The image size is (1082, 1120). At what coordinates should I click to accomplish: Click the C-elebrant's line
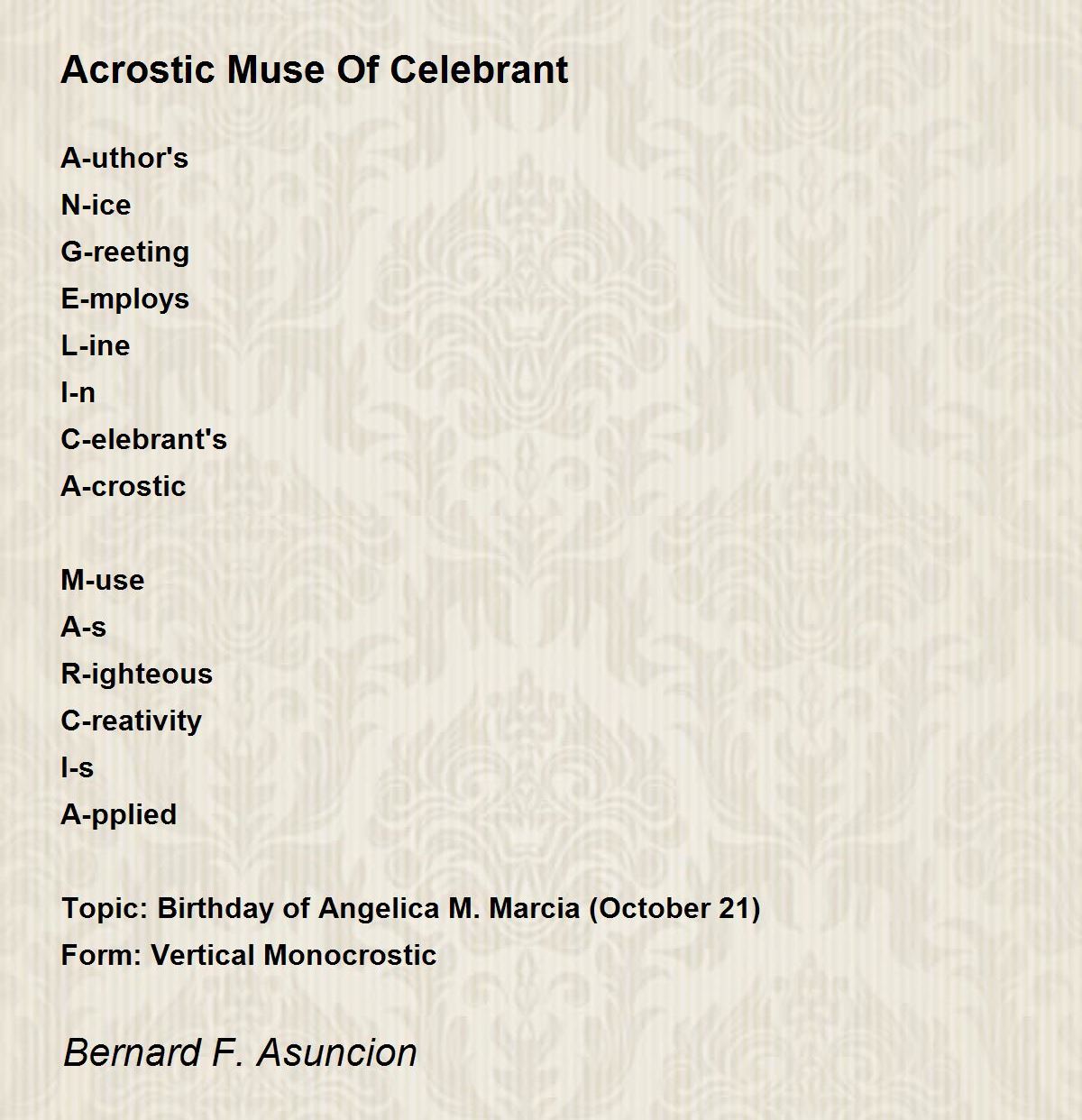[144, 439]
